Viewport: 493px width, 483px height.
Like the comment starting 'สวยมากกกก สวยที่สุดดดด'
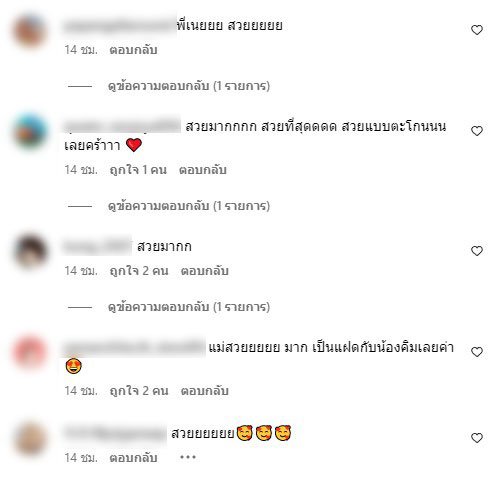click(x=477, y=131)
